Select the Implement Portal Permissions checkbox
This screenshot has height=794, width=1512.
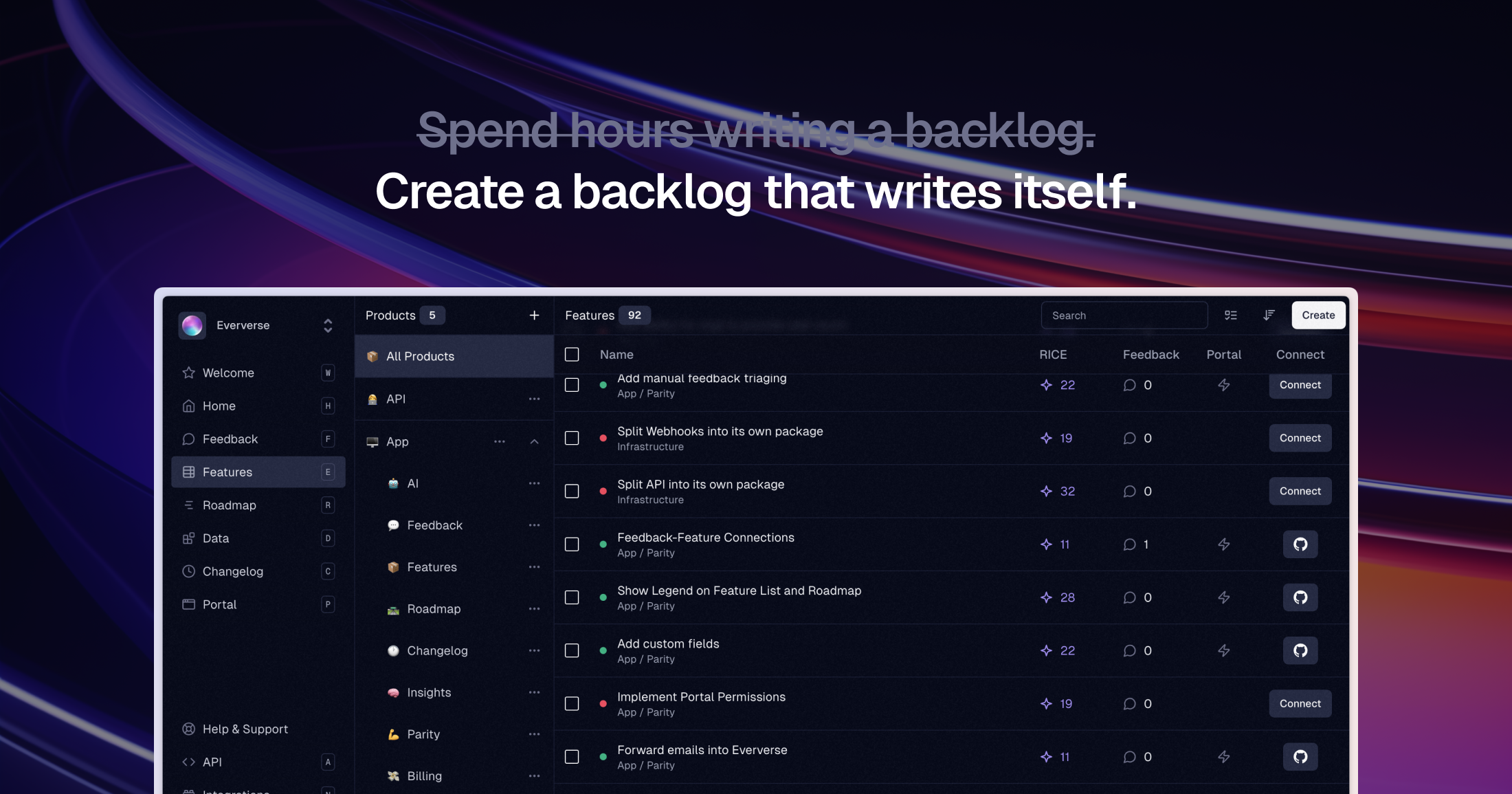(572, 703)
